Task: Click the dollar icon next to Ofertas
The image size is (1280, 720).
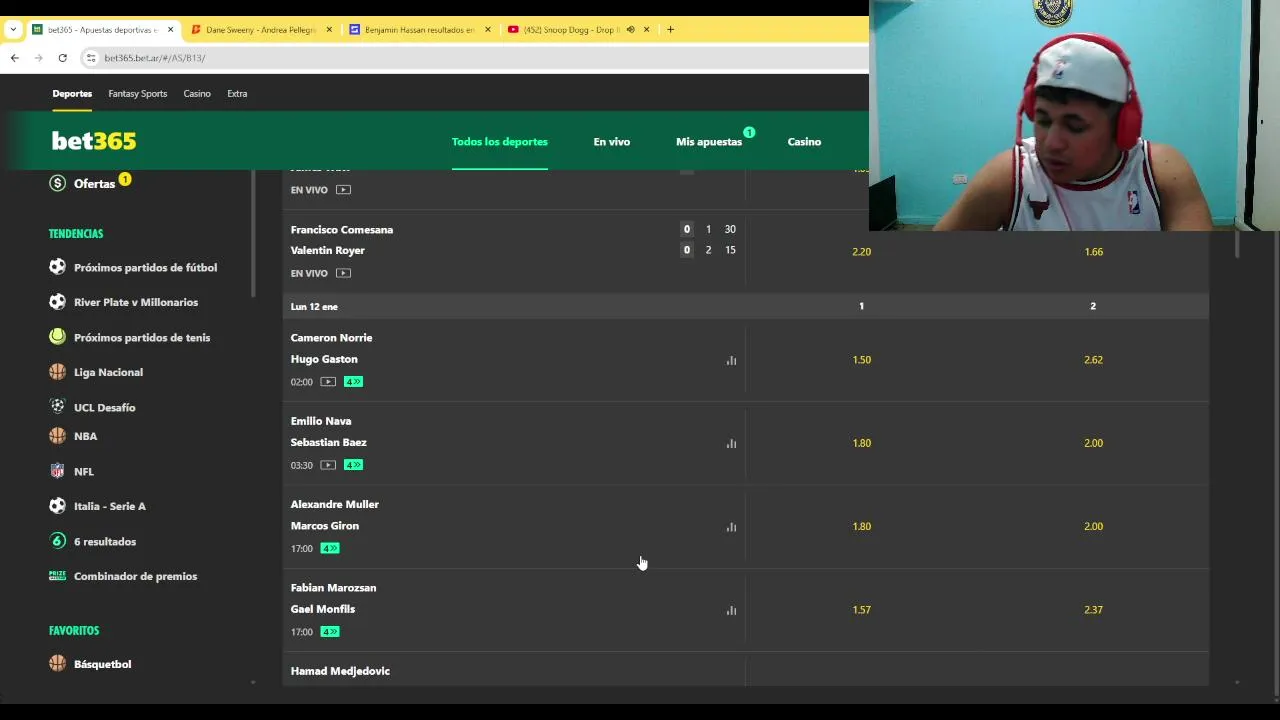Action: [57, 183]
